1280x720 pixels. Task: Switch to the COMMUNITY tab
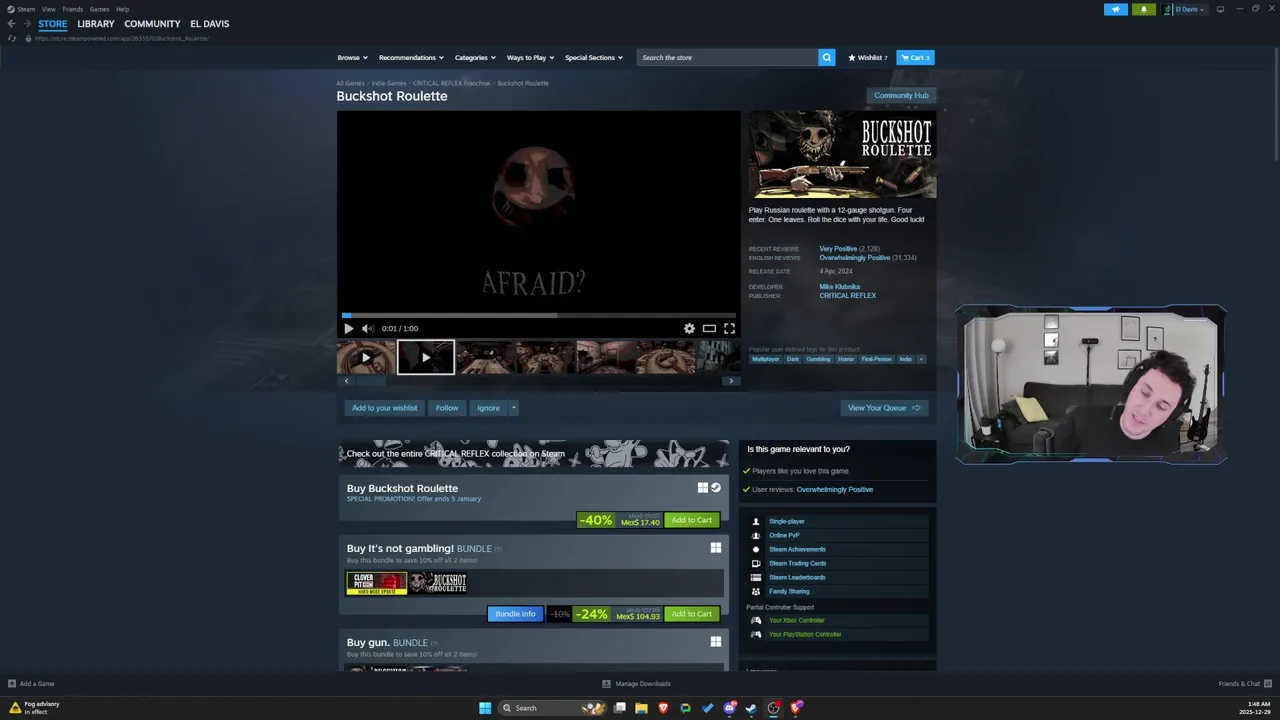[152, 24]
